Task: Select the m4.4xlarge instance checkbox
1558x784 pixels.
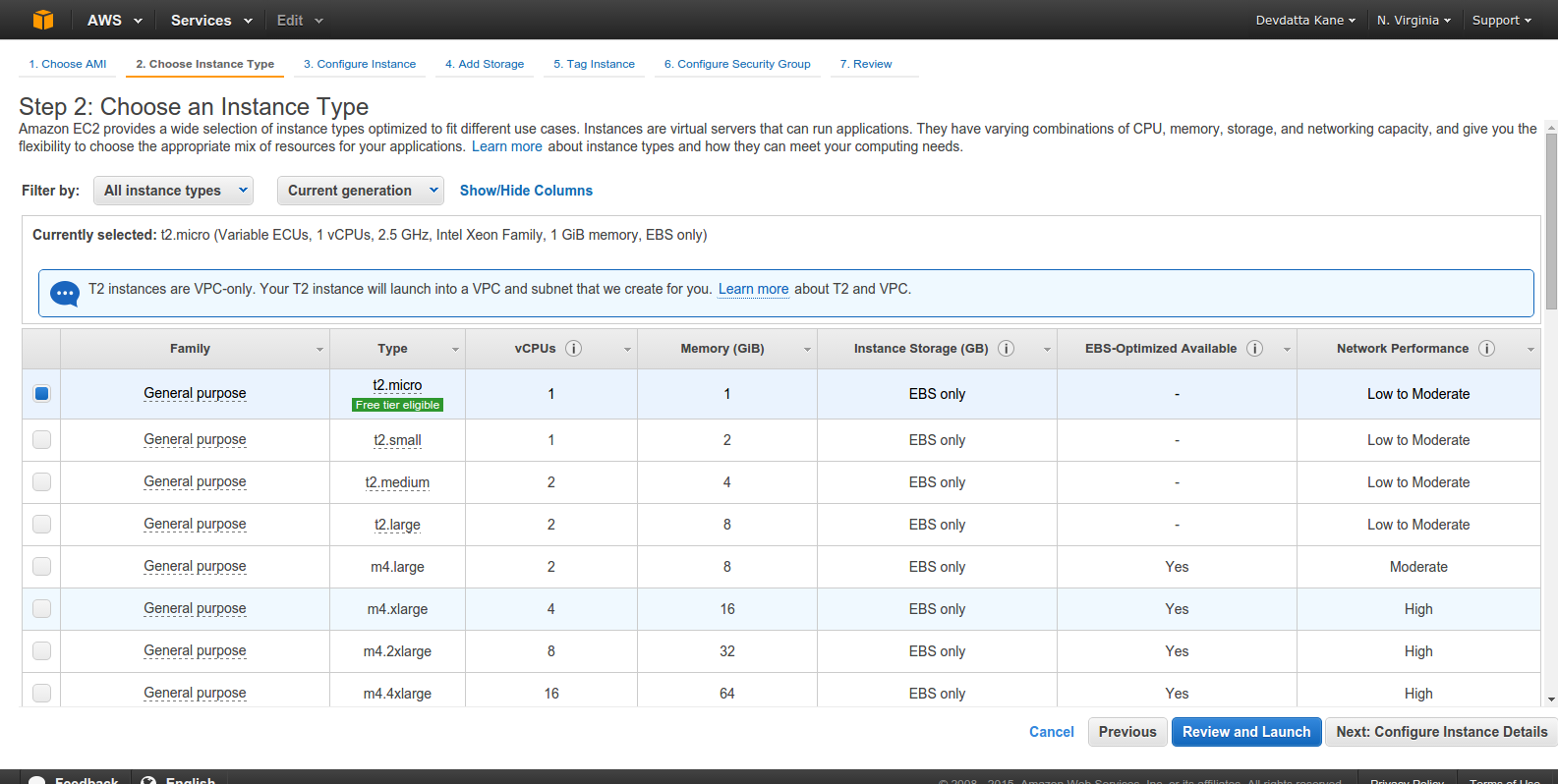Action: 41,694
